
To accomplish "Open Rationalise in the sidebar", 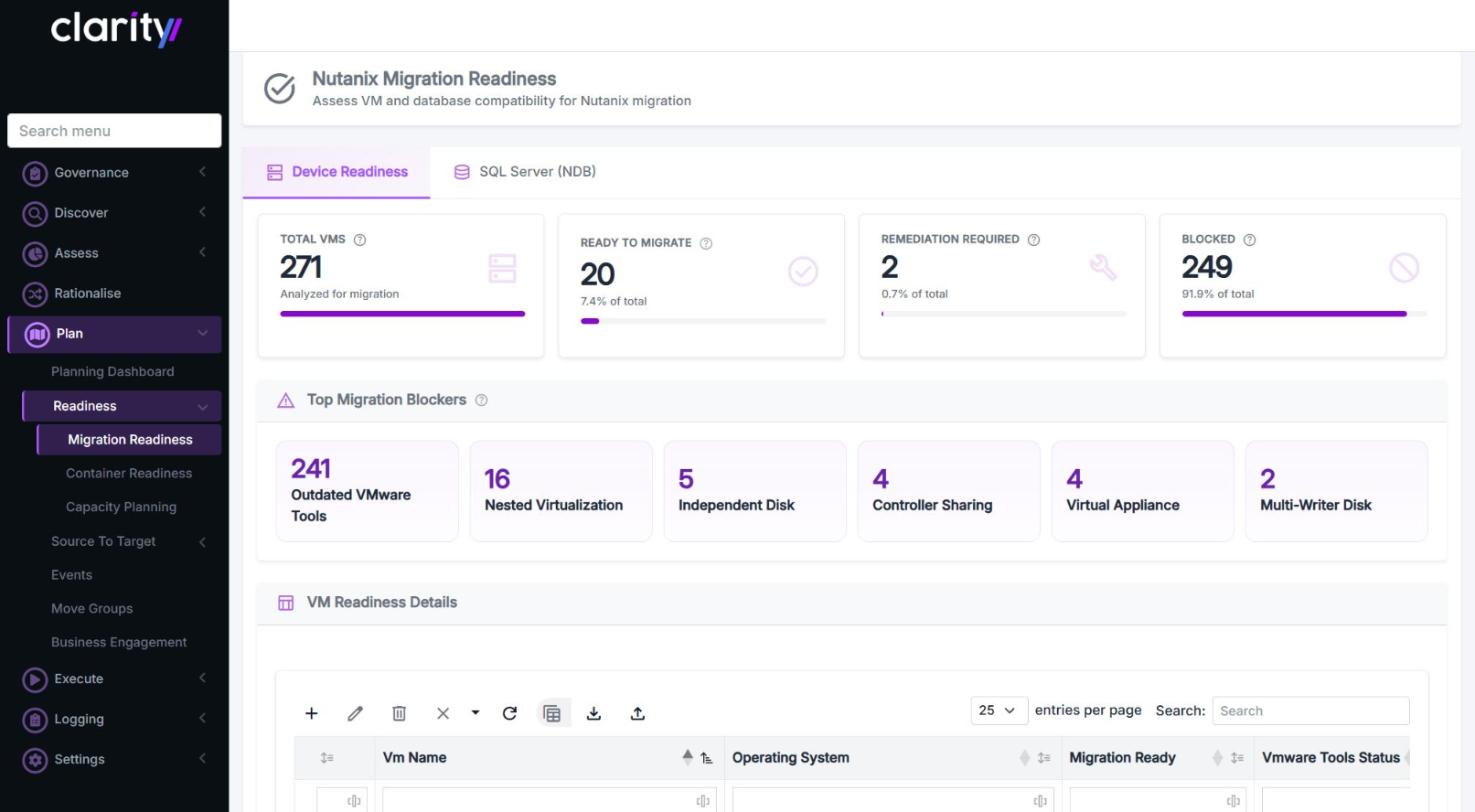I will (114, 293).
